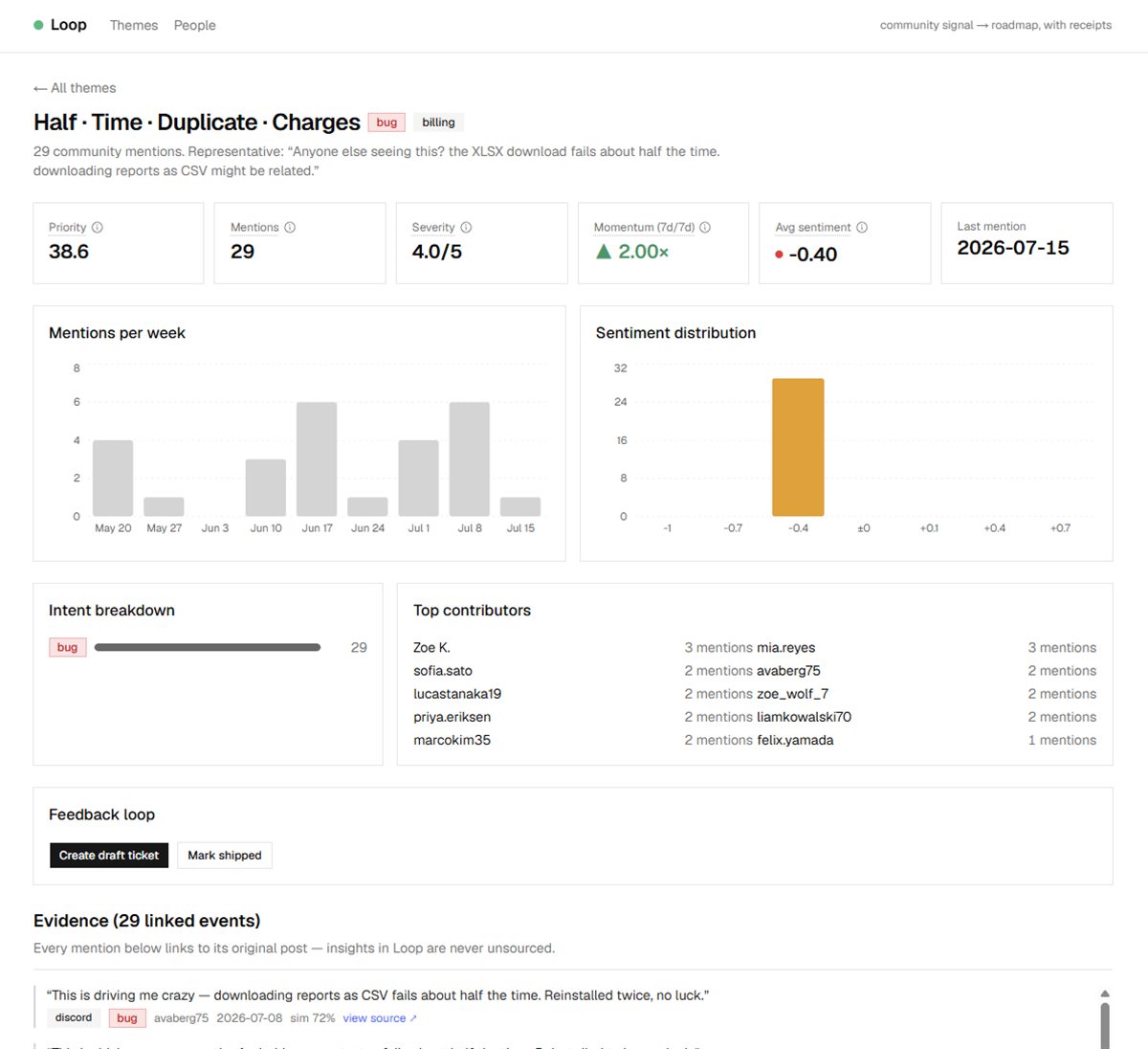
Task: Select contributor avaberg75 in Top contributors
Action: click(x=788, y=671)
